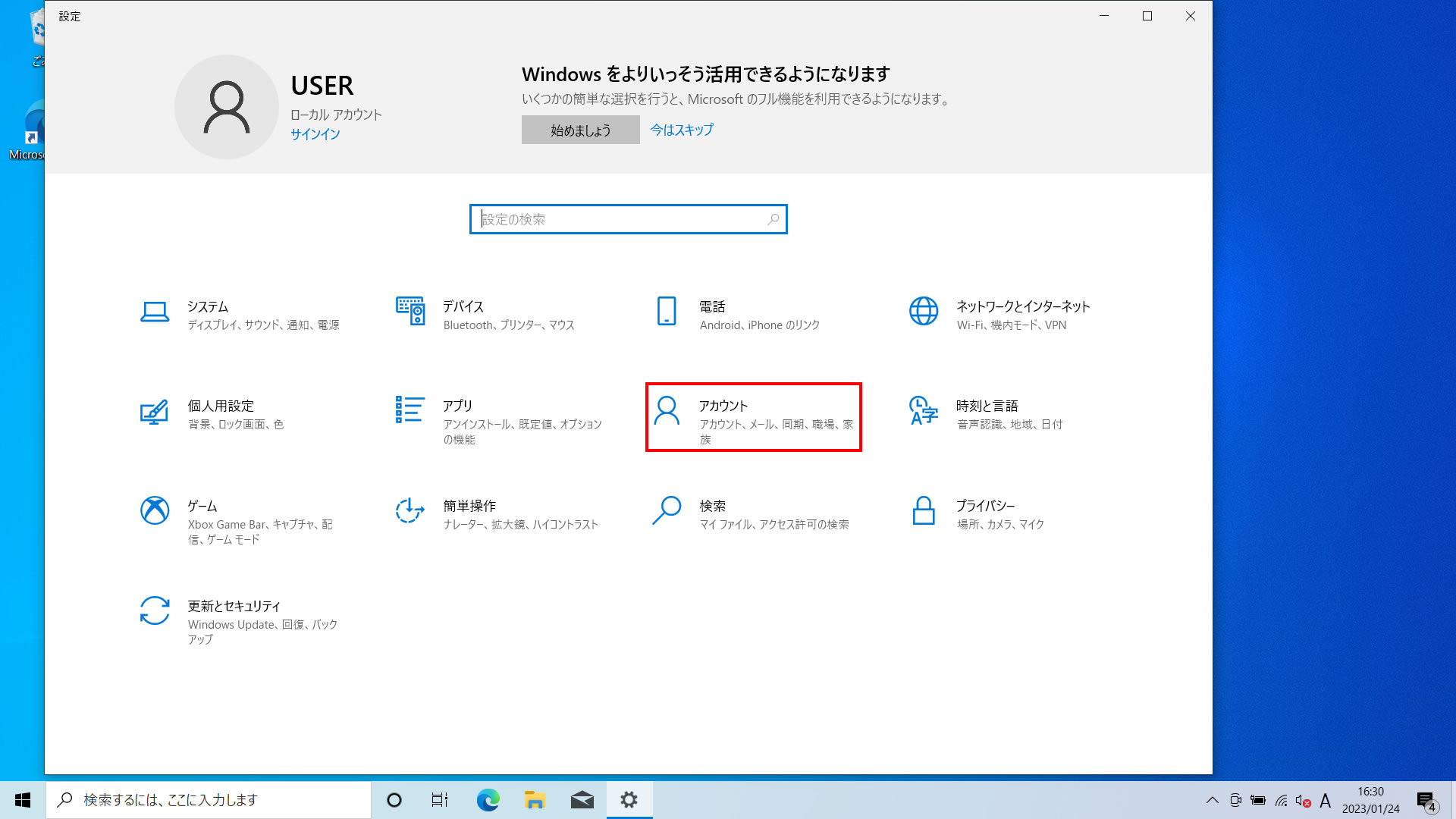
Task: Open the 更新とセキュリティ category title
Action: pos(234,606)
